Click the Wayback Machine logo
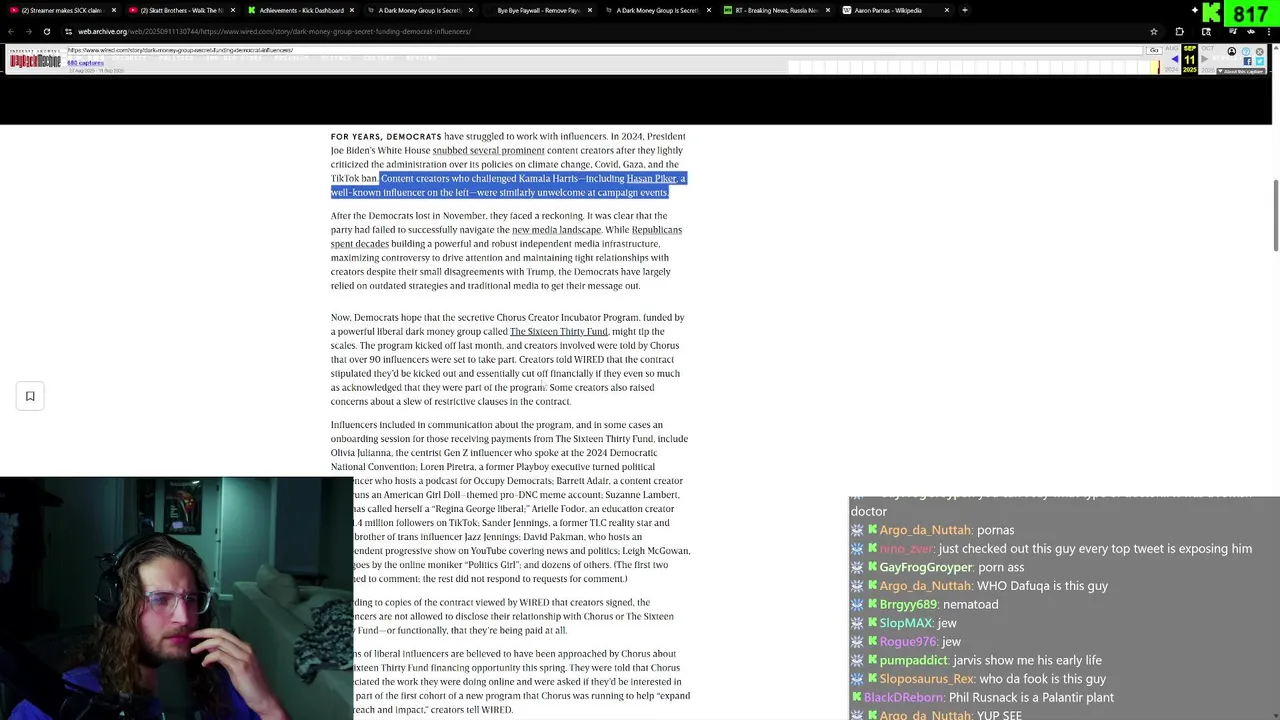1280x720 pixels. pos(35,61)
